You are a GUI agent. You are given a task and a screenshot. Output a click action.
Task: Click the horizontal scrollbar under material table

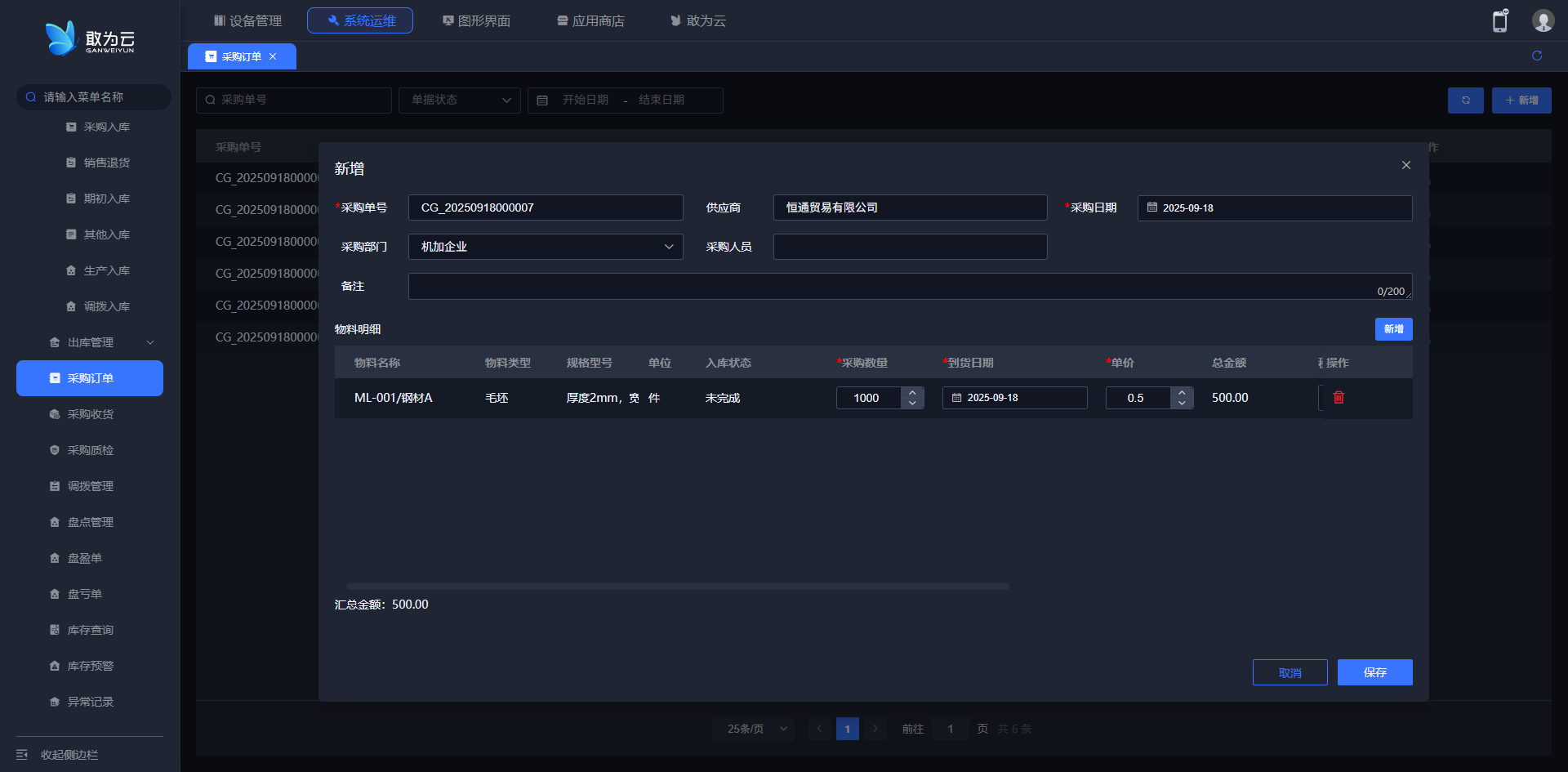click(678, 587)
